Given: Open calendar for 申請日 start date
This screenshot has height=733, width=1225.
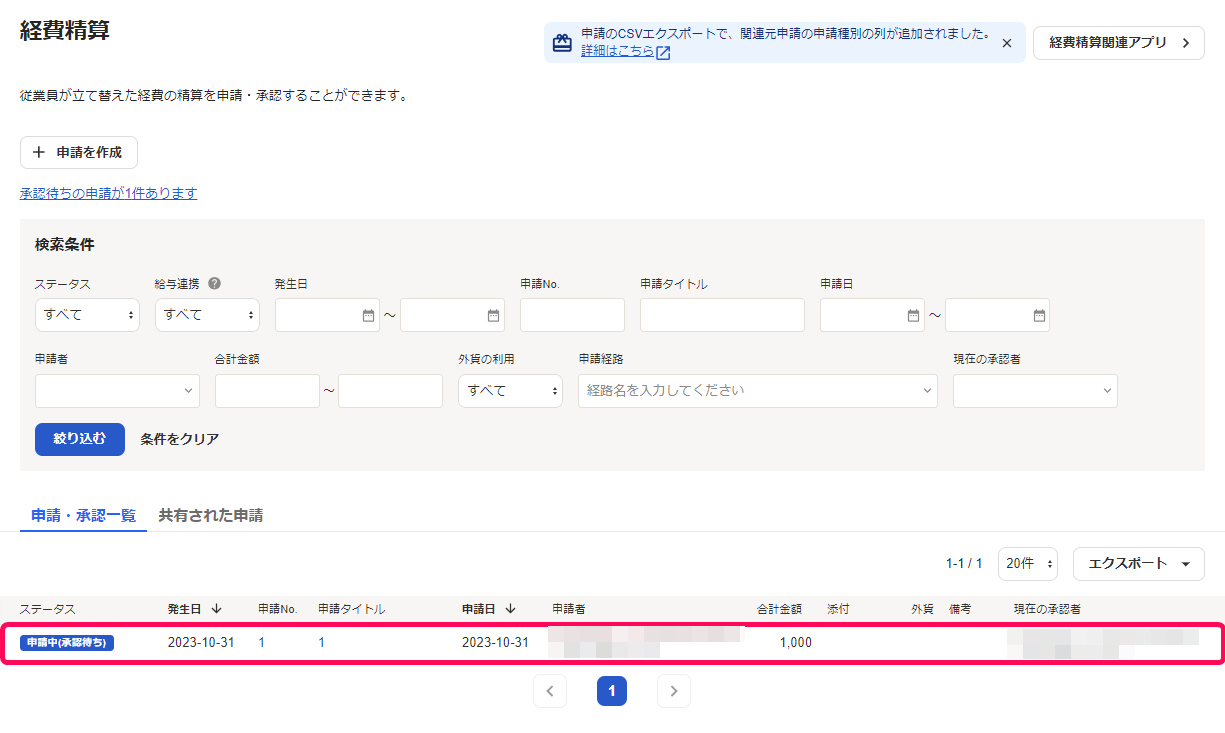Looking at the screenshot, I should [x=913, y=315].
